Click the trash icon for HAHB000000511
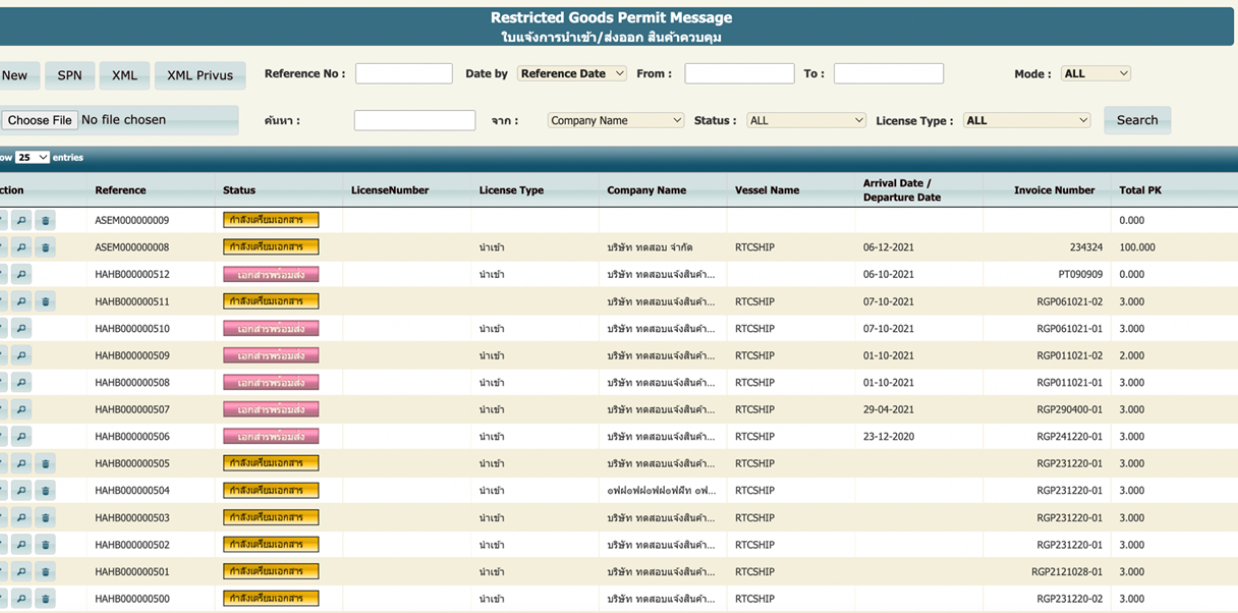The image size is (1238, 613). click(x=44, y=301)
